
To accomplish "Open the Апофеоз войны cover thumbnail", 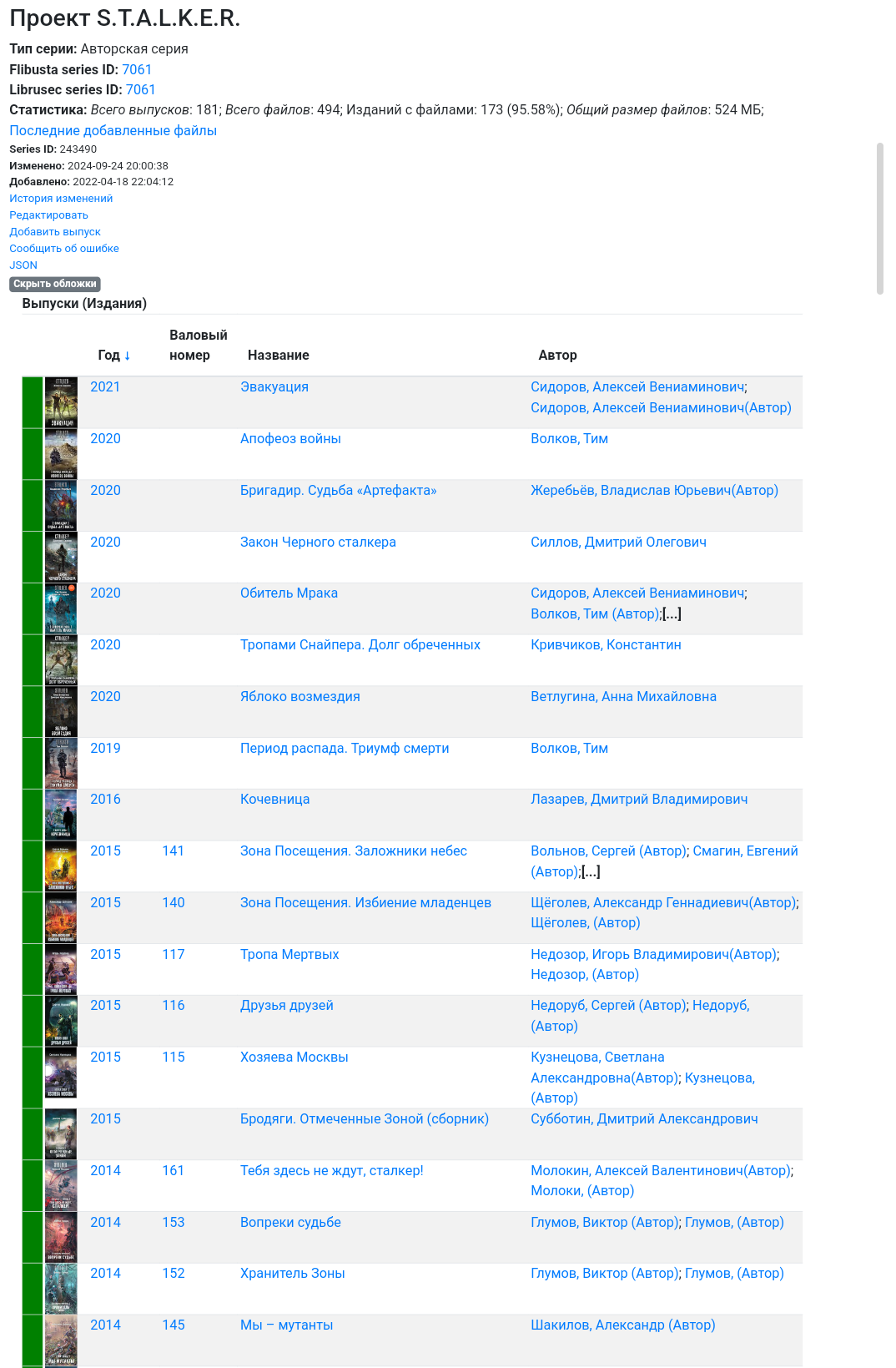I will click(x=61, y=454).
